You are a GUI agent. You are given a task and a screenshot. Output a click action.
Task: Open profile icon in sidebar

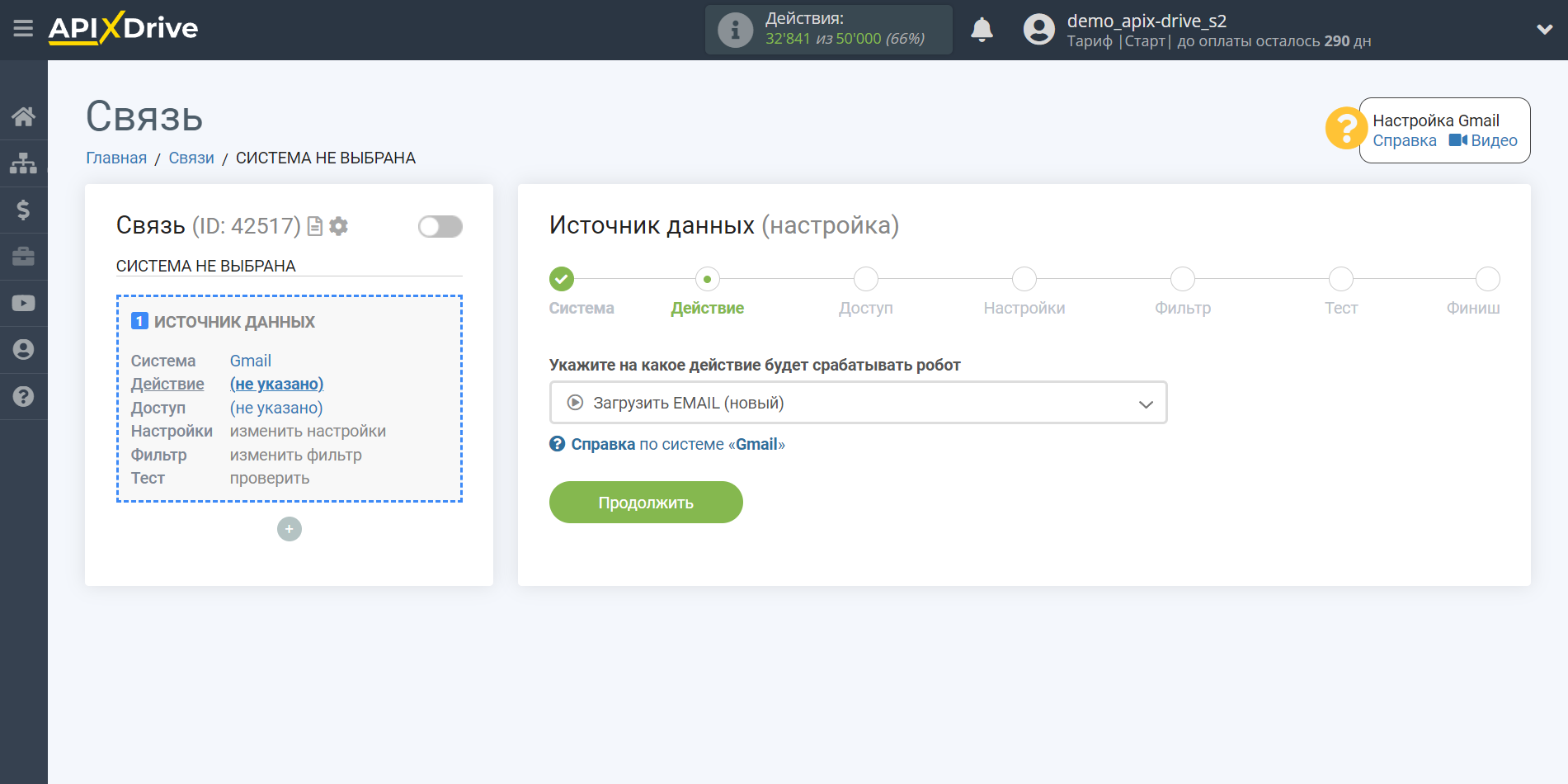coord(23,350)
